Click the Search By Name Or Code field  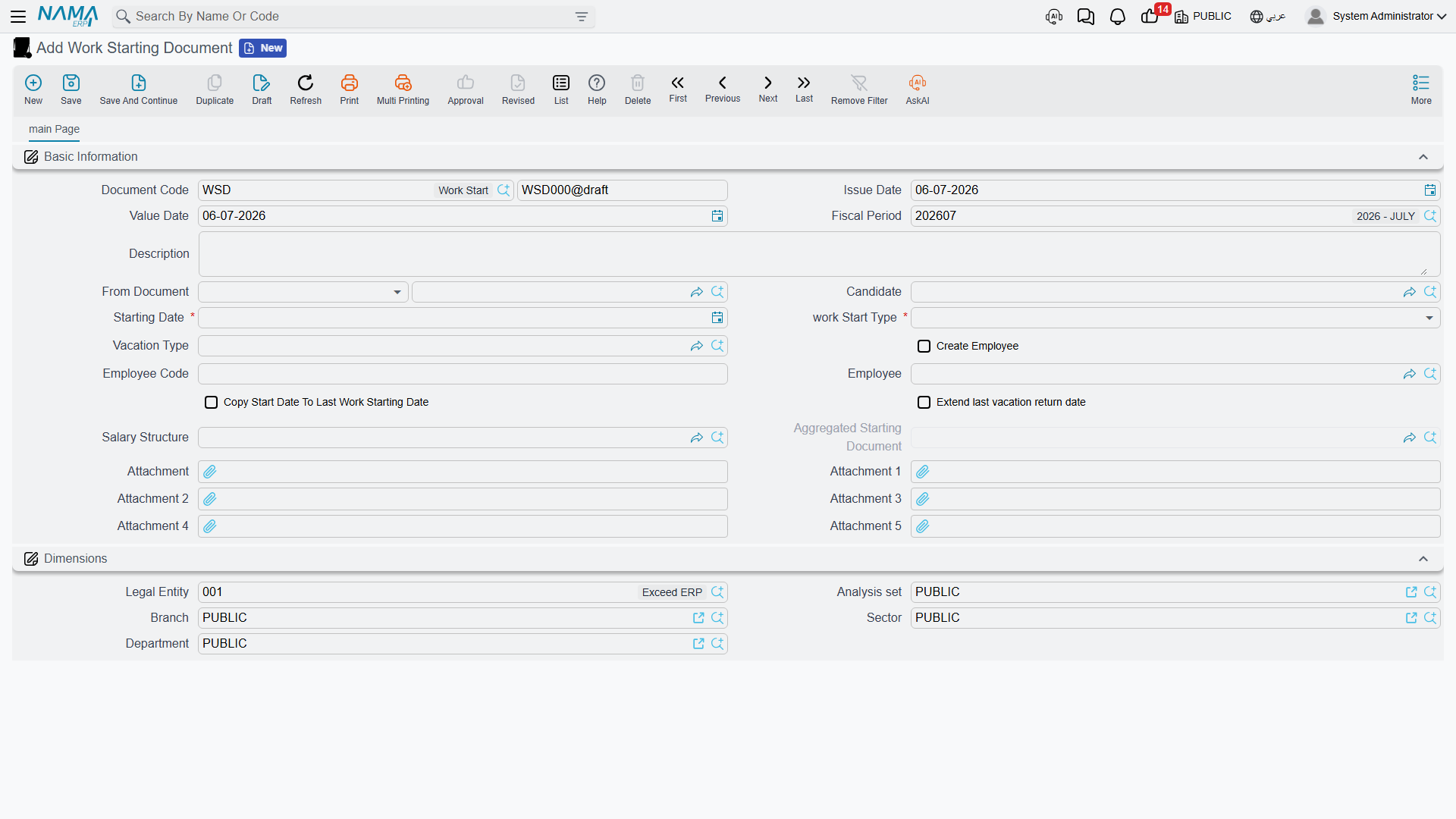click(x=353, y=17)
